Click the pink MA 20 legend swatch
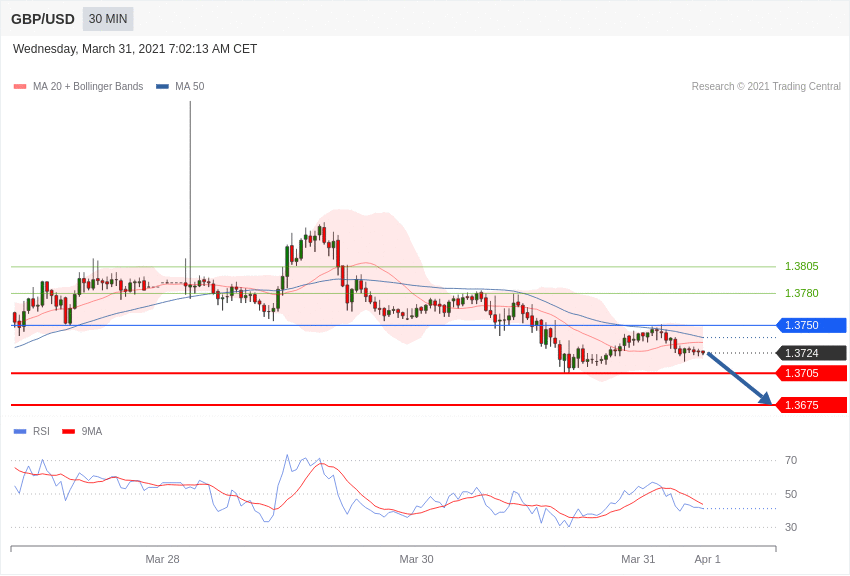Viewport: 850px width, 576px height. click(x=20, y=87)
